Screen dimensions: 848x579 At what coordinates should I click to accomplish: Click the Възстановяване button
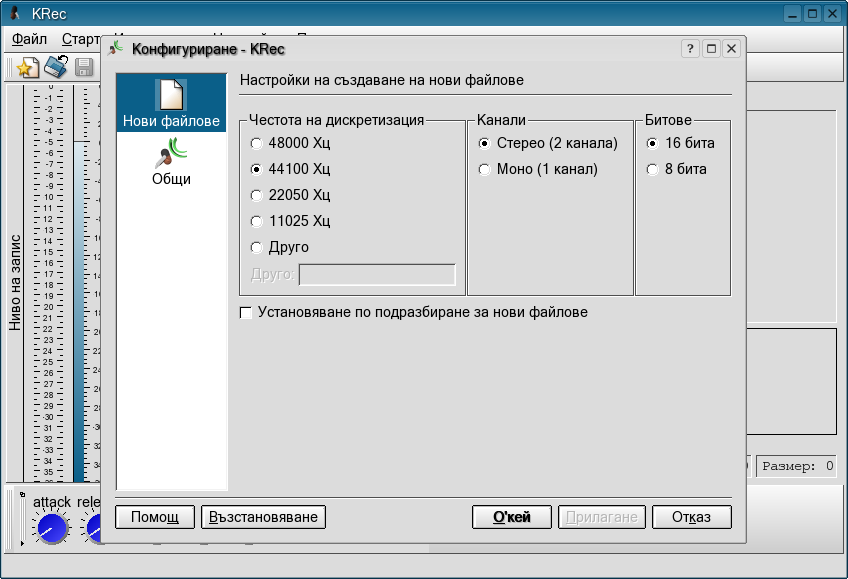click(264, 517)
